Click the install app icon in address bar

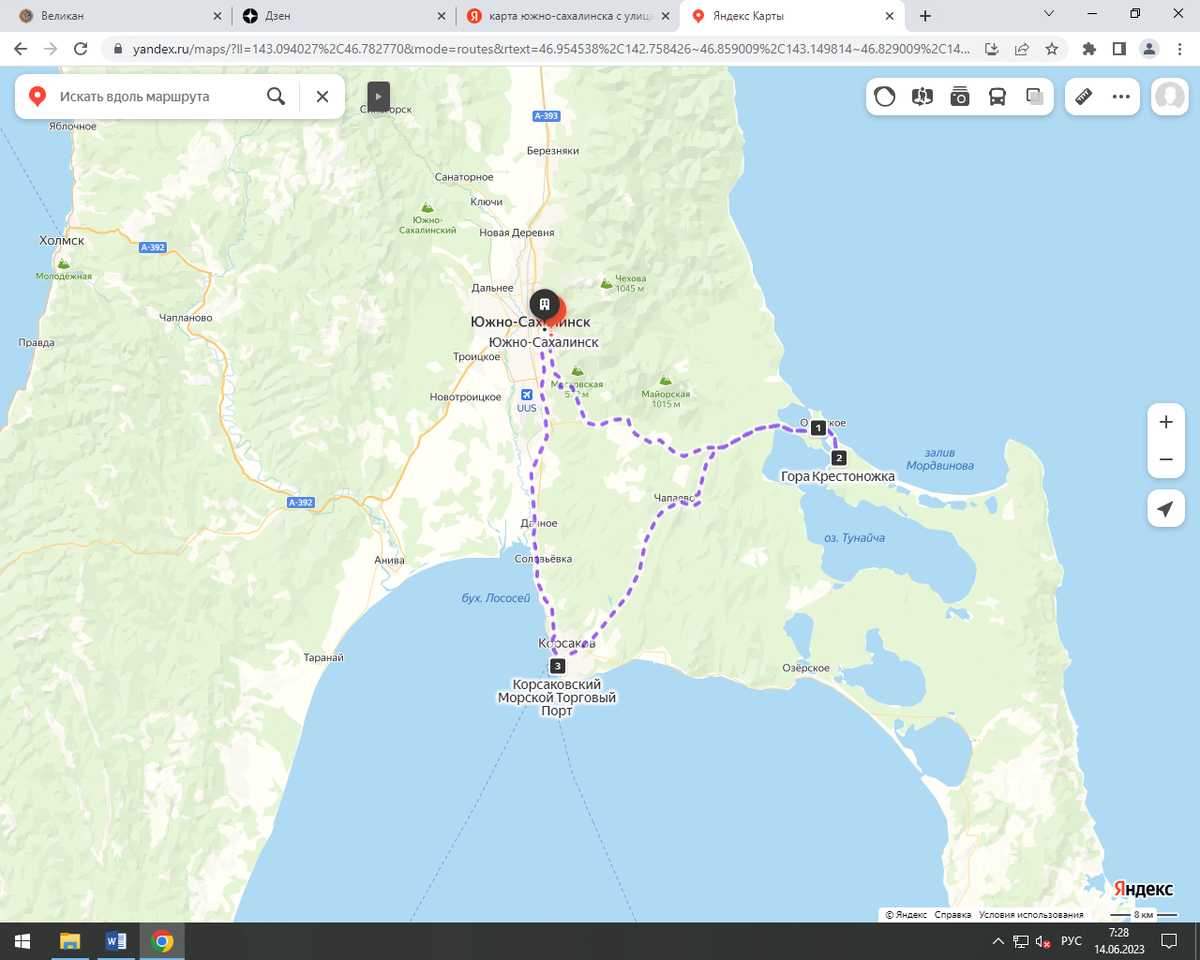(x=992, y=48)
